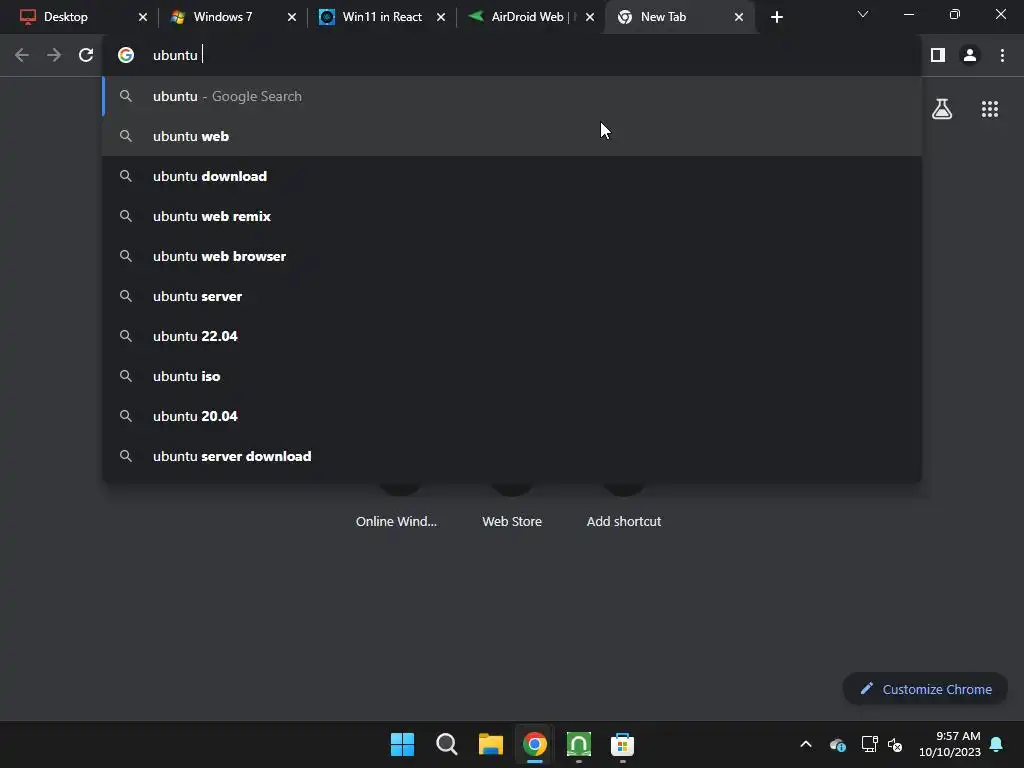Viewport: 1024px width, 768px height.
Task: Click the Google logo in address bar
Action: click(x=126, y=56)
